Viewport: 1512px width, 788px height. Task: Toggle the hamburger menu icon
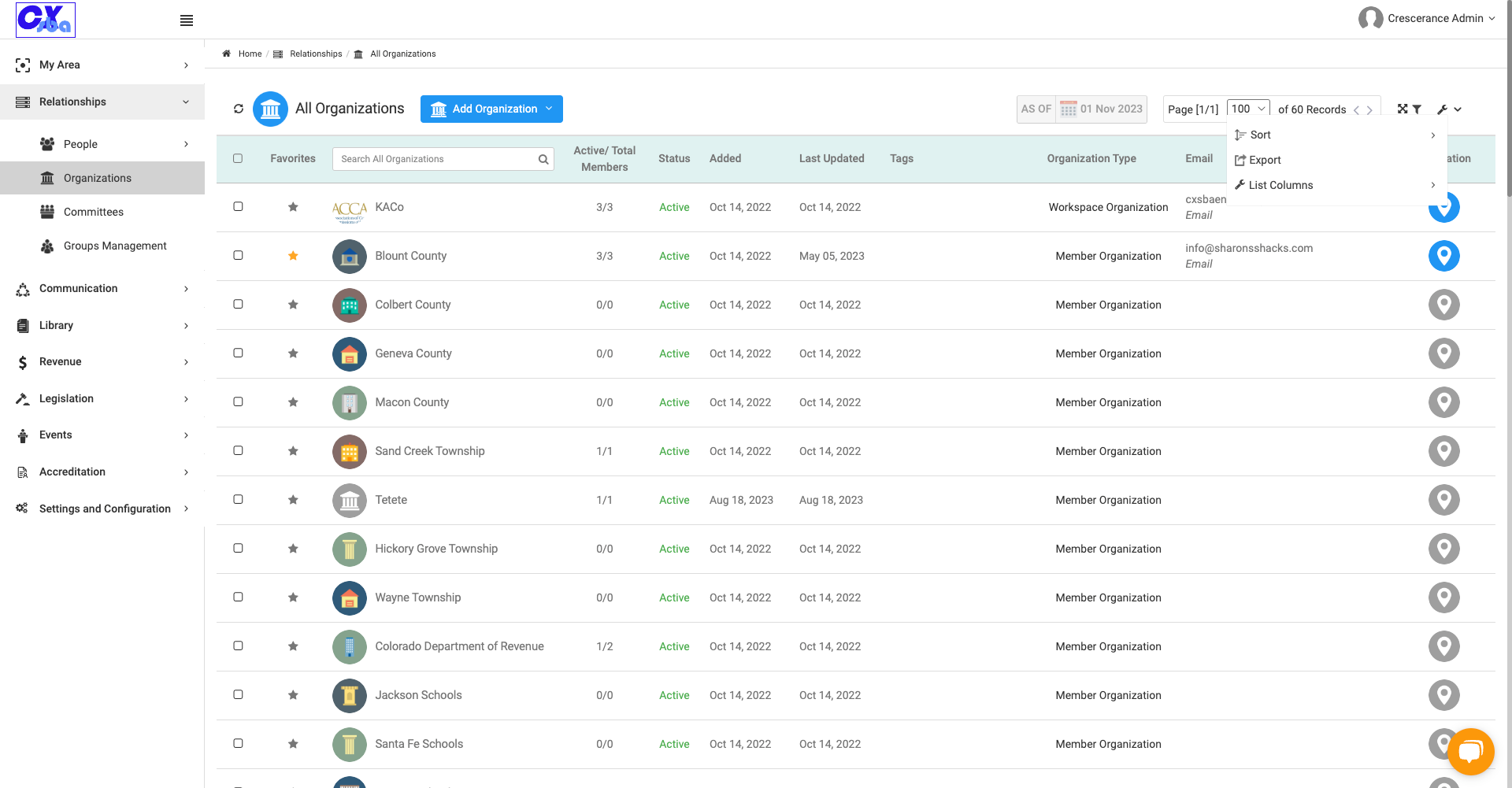point(187,20)
